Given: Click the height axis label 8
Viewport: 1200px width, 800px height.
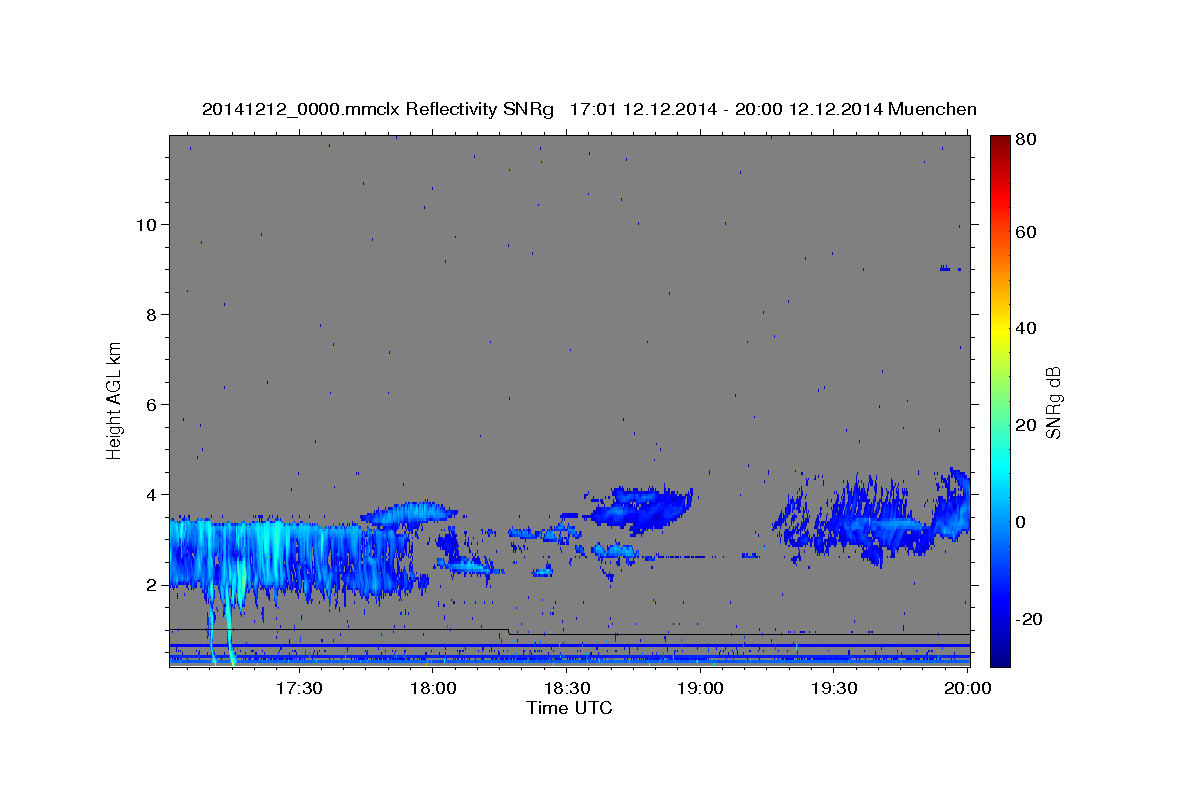Looking at the screenshot, I should [149, 314].
